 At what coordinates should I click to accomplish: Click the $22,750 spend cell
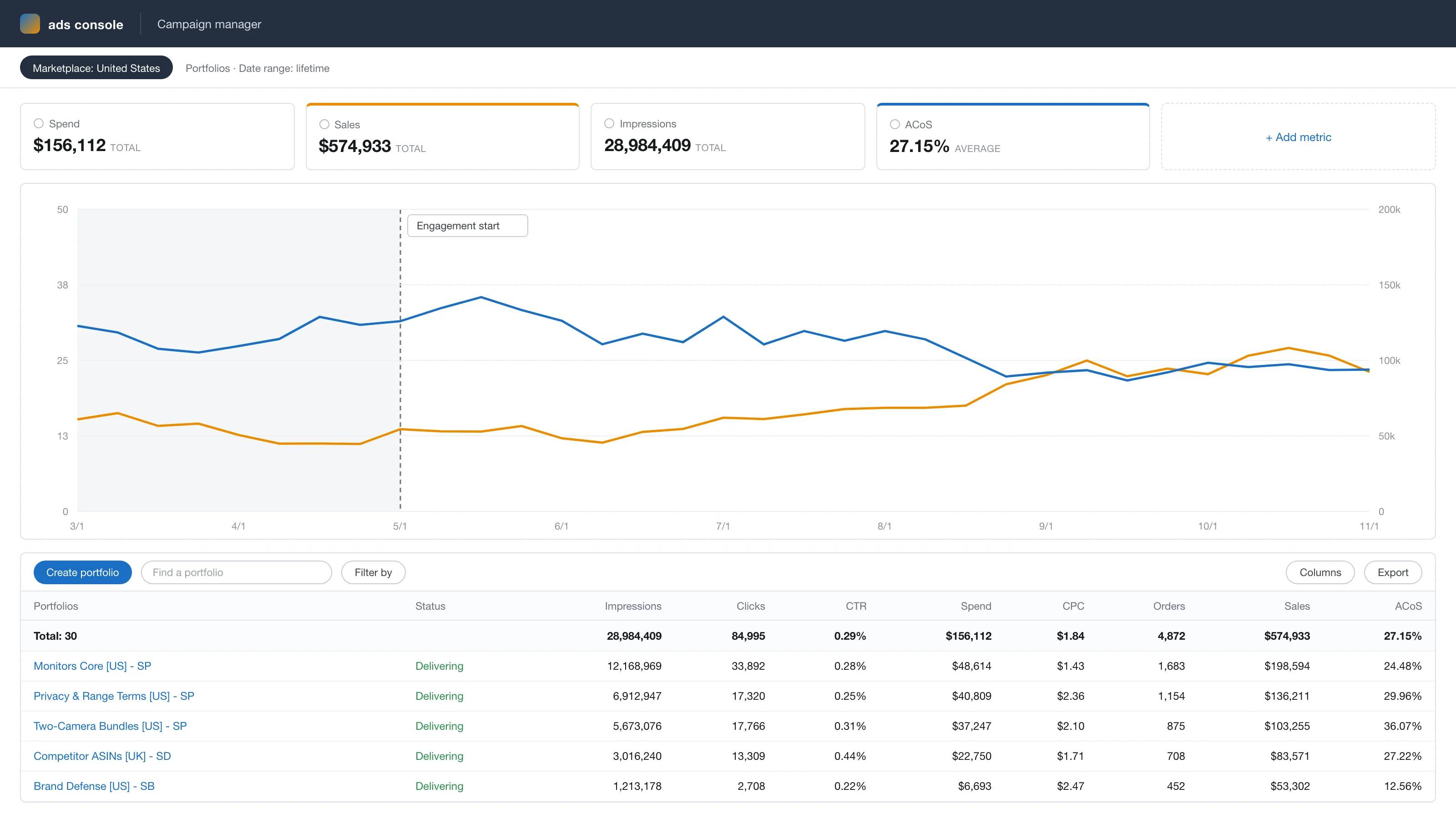(971, 756)
